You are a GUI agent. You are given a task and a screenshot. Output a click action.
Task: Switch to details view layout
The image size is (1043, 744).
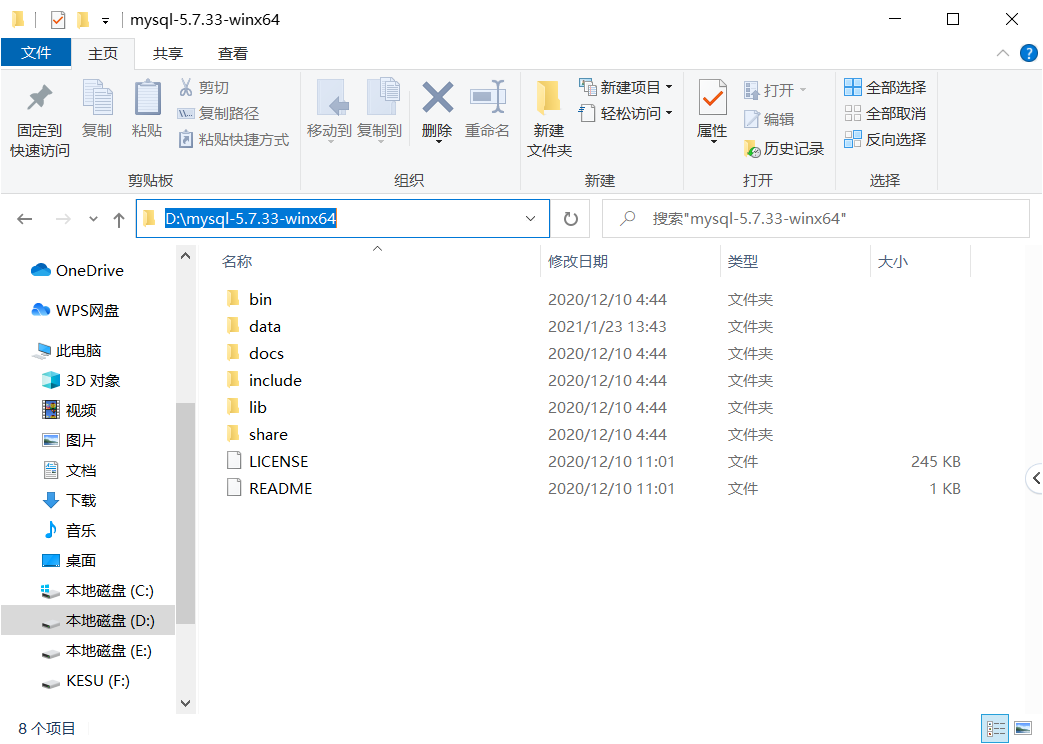coord(995,728)
